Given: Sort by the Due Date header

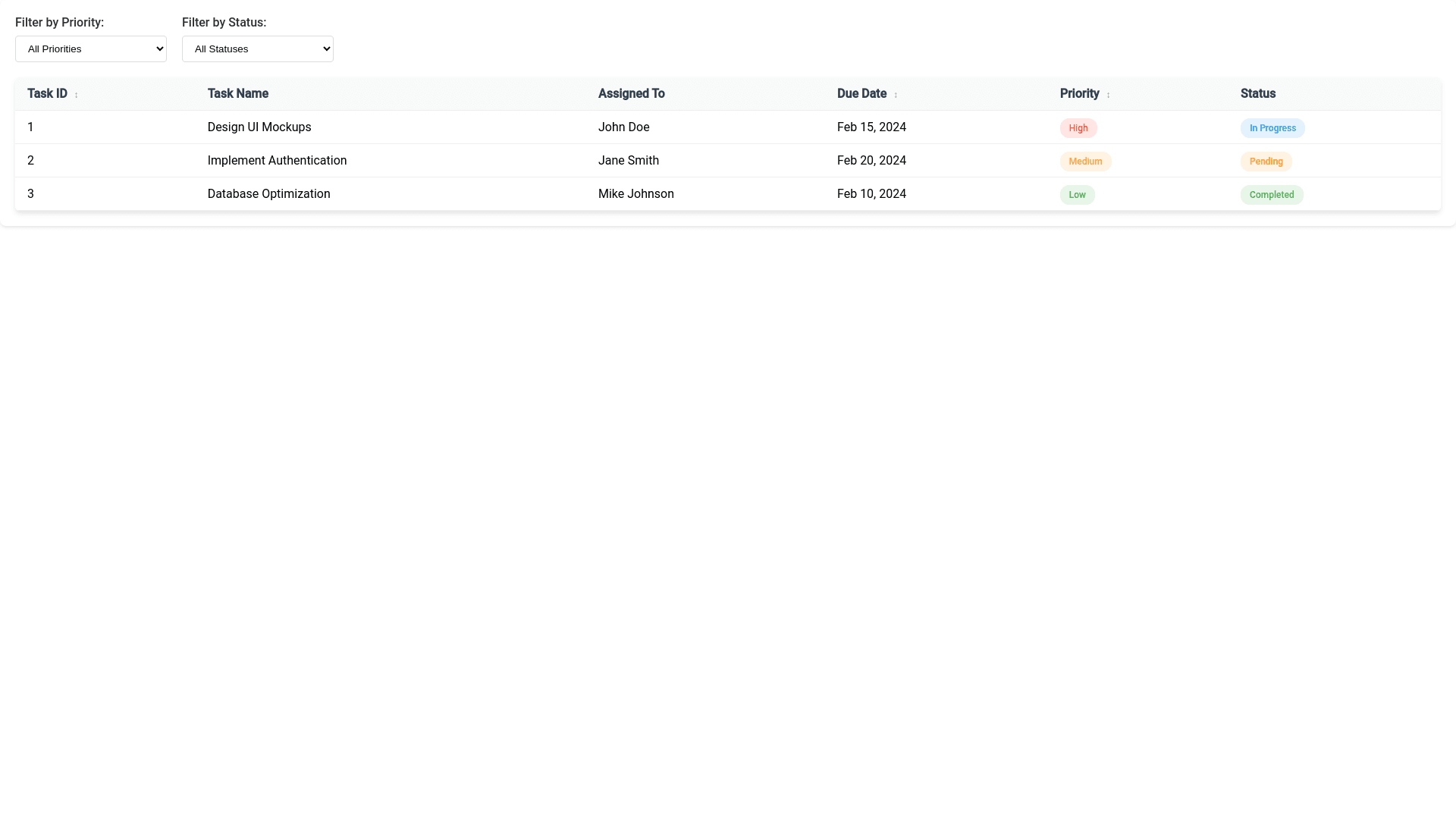Looking at the screenshot, I should click(x=861, y=93).
